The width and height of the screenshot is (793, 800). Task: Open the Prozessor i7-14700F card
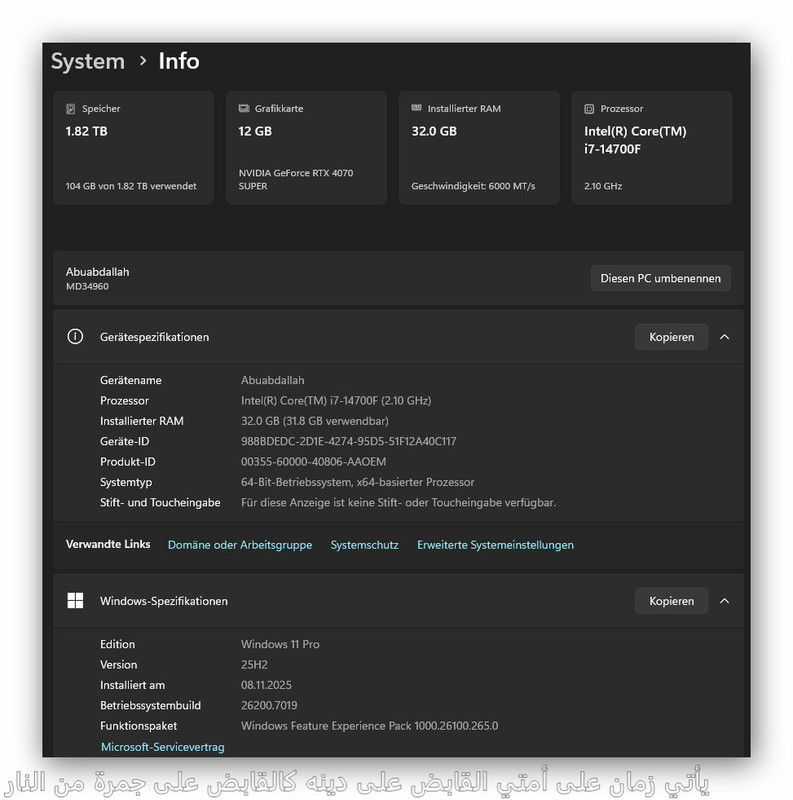coord(652,147)
